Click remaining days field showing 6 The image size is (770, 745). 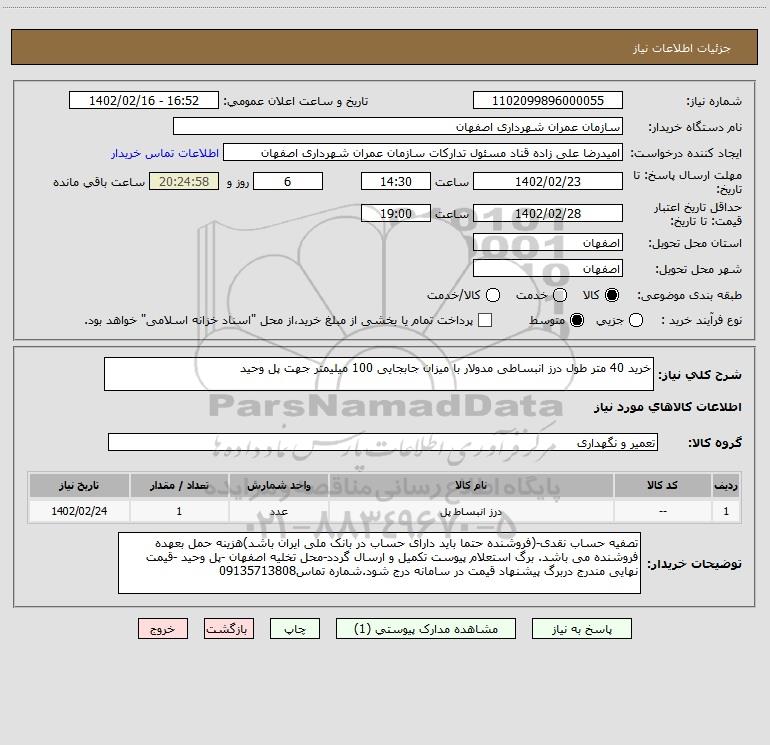click(288, 181)
